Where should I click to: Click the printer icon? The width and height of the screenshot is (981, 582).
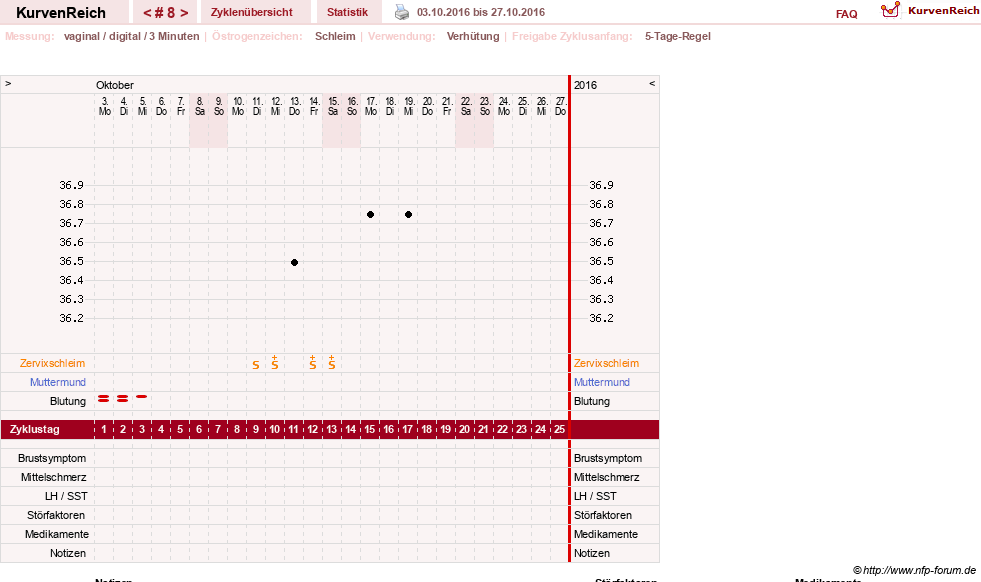click(402, 12)
